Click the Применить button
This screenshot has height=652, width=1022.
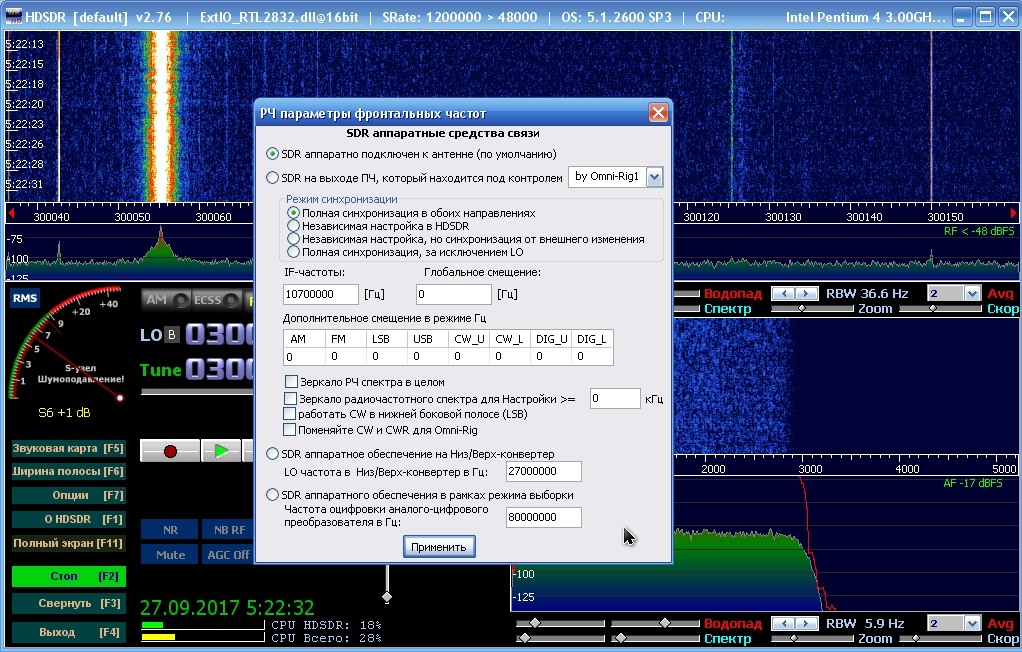click(x=439, y=546)
